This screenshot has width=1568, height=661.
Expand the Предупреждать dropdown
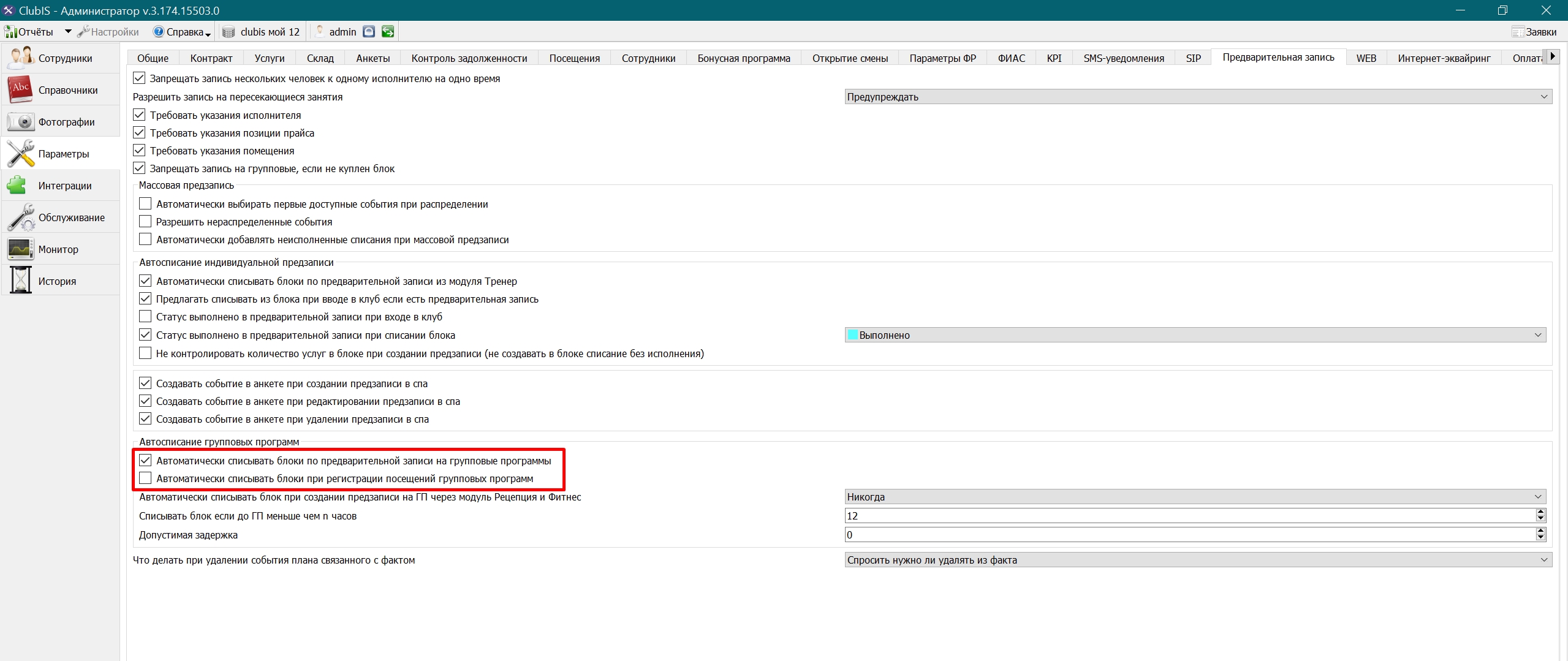1198,97
